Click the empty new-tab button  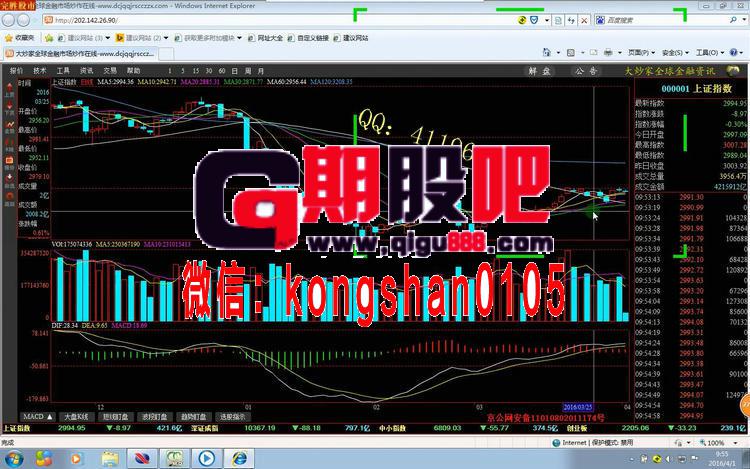(x=166, y=54)
